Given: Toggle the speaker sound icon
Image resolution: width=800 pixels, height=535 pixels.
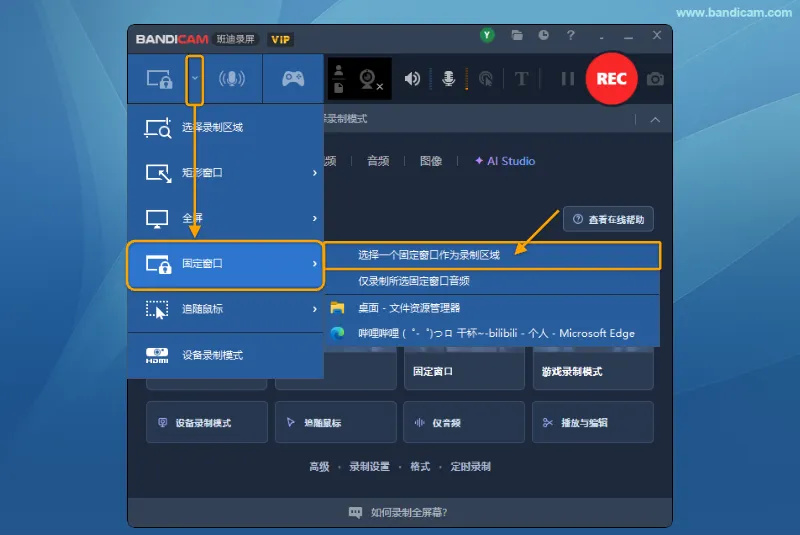Looking at the screenshot, I should point(412,79).
